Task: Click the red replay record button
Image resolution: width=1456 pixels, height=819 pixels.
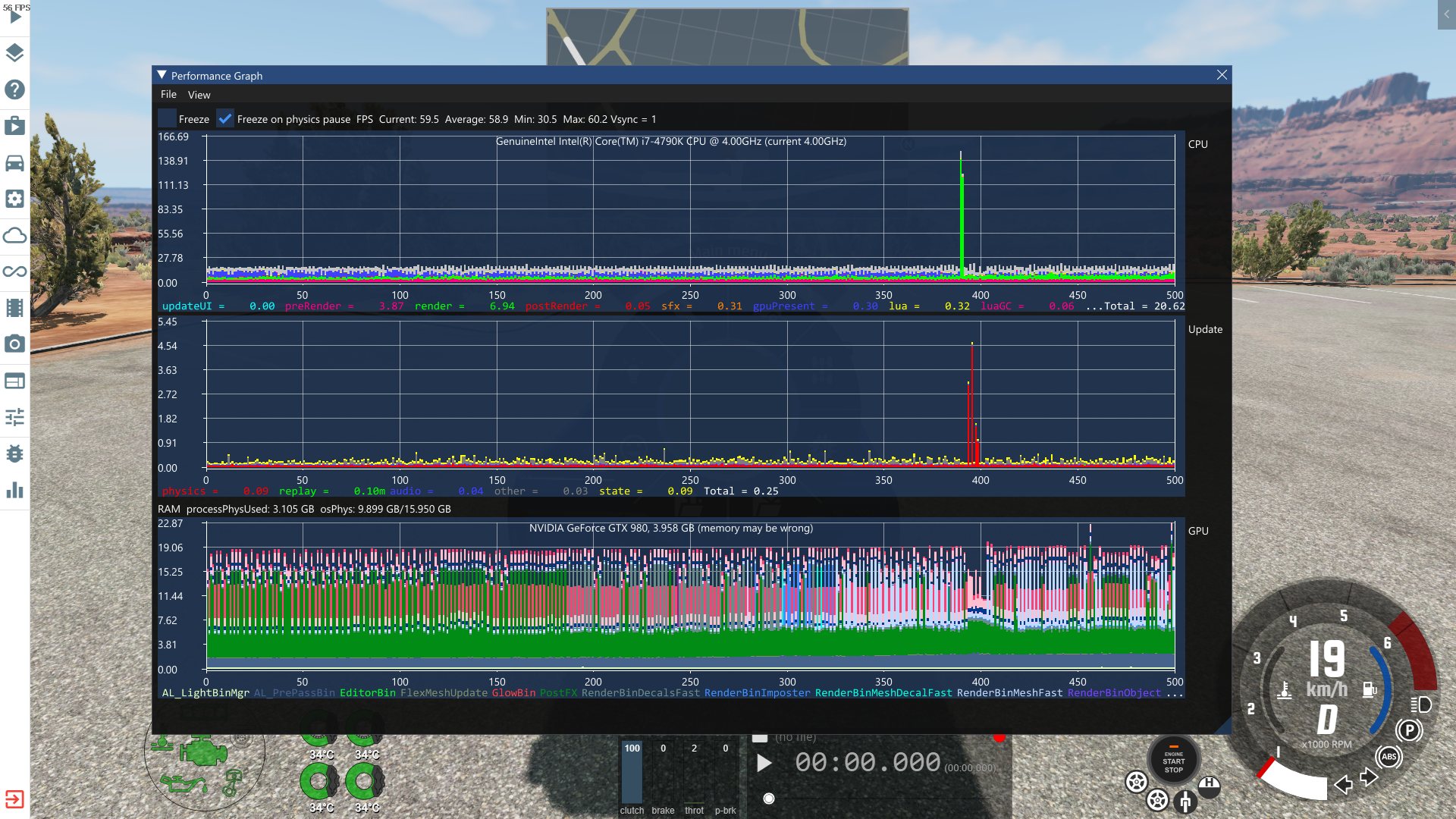Action: [999, 737]
